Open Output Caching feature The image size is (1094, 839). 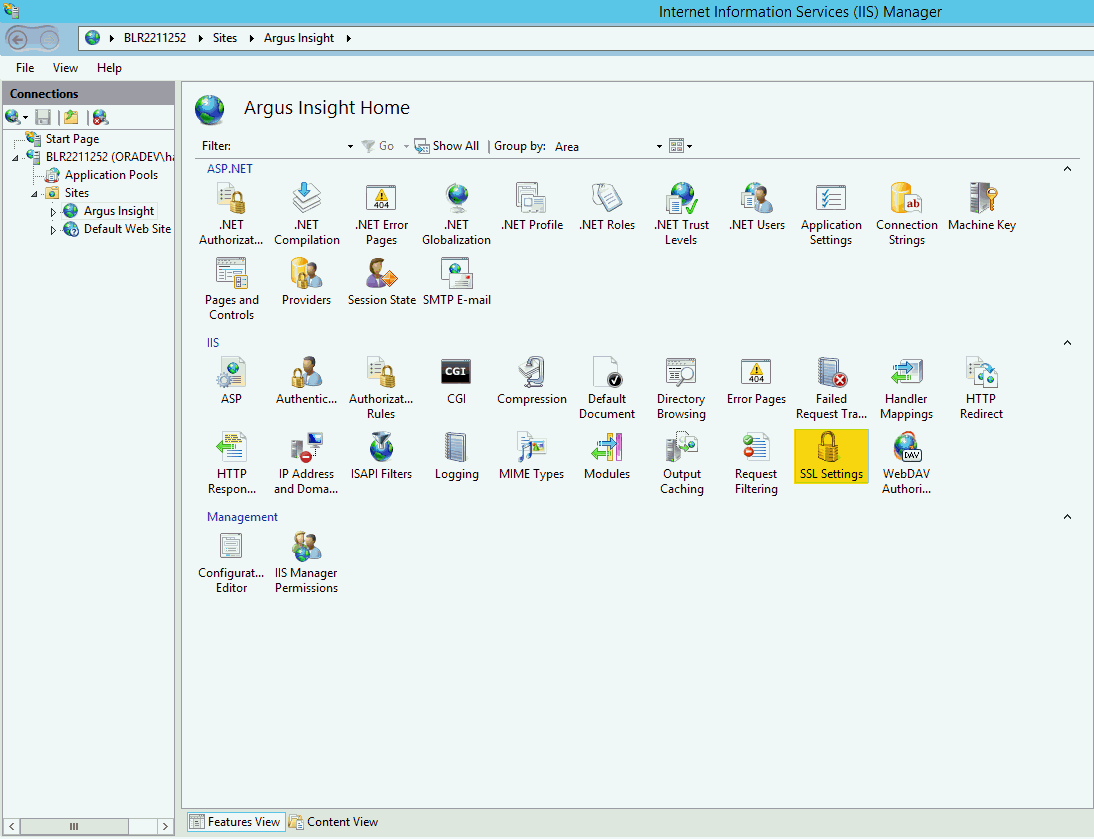681,463
